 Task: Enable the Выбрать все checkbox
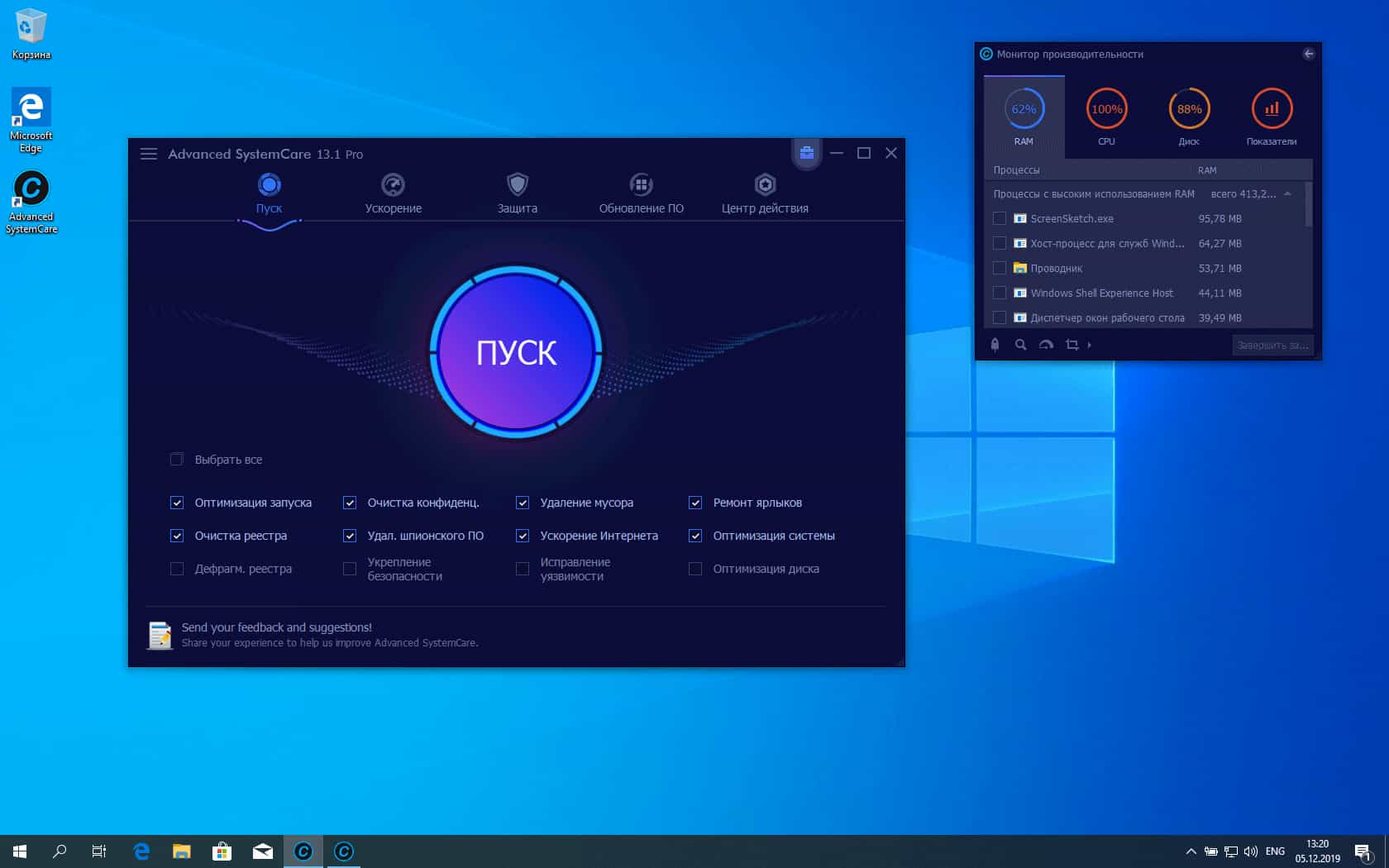176,459
